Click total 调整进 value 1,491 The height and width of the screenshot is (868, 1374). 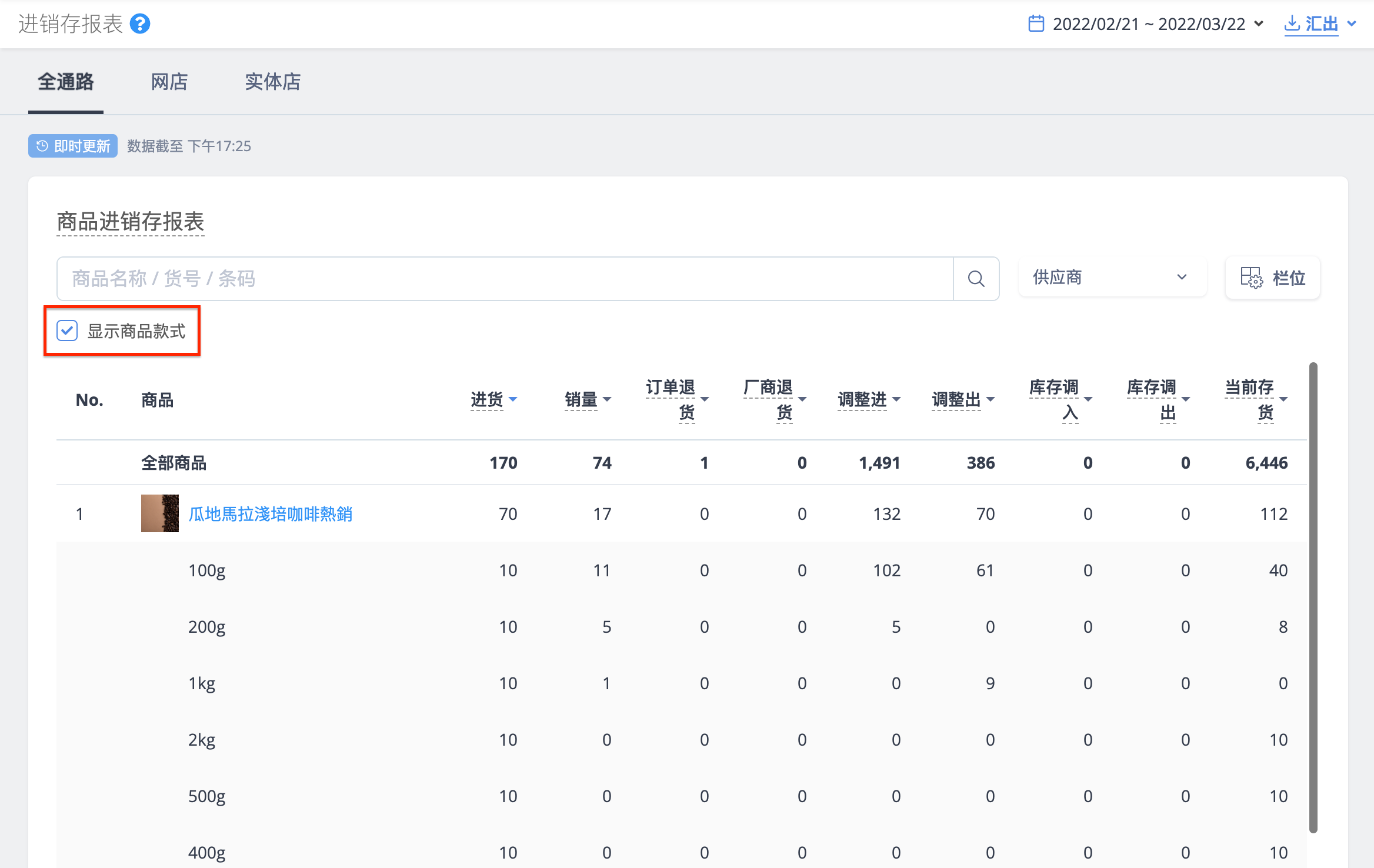click(879, 463)
